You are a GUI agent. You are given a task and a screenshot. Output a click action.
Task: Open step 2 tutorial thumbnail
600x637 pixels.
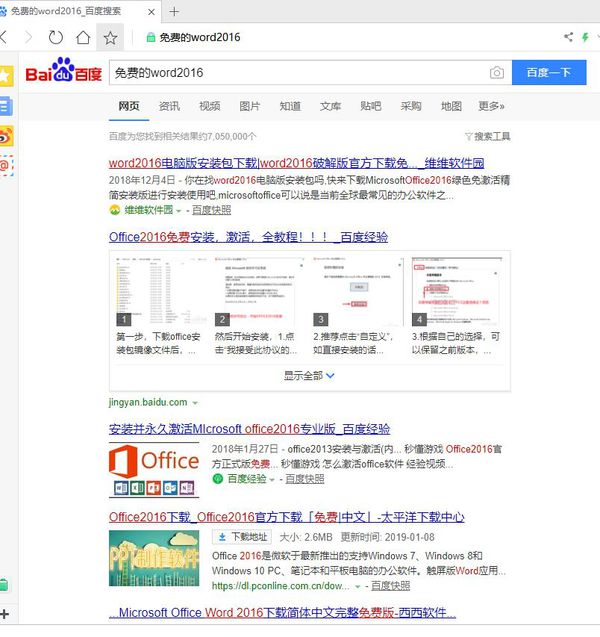[x=260, y=291]
